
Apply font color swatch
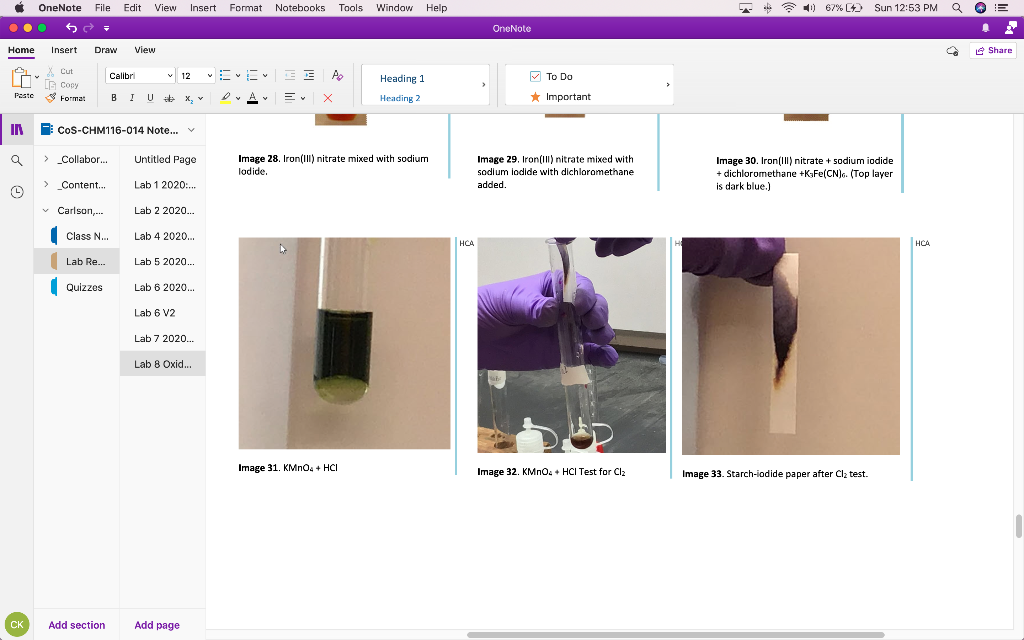[x=252, y=98]
